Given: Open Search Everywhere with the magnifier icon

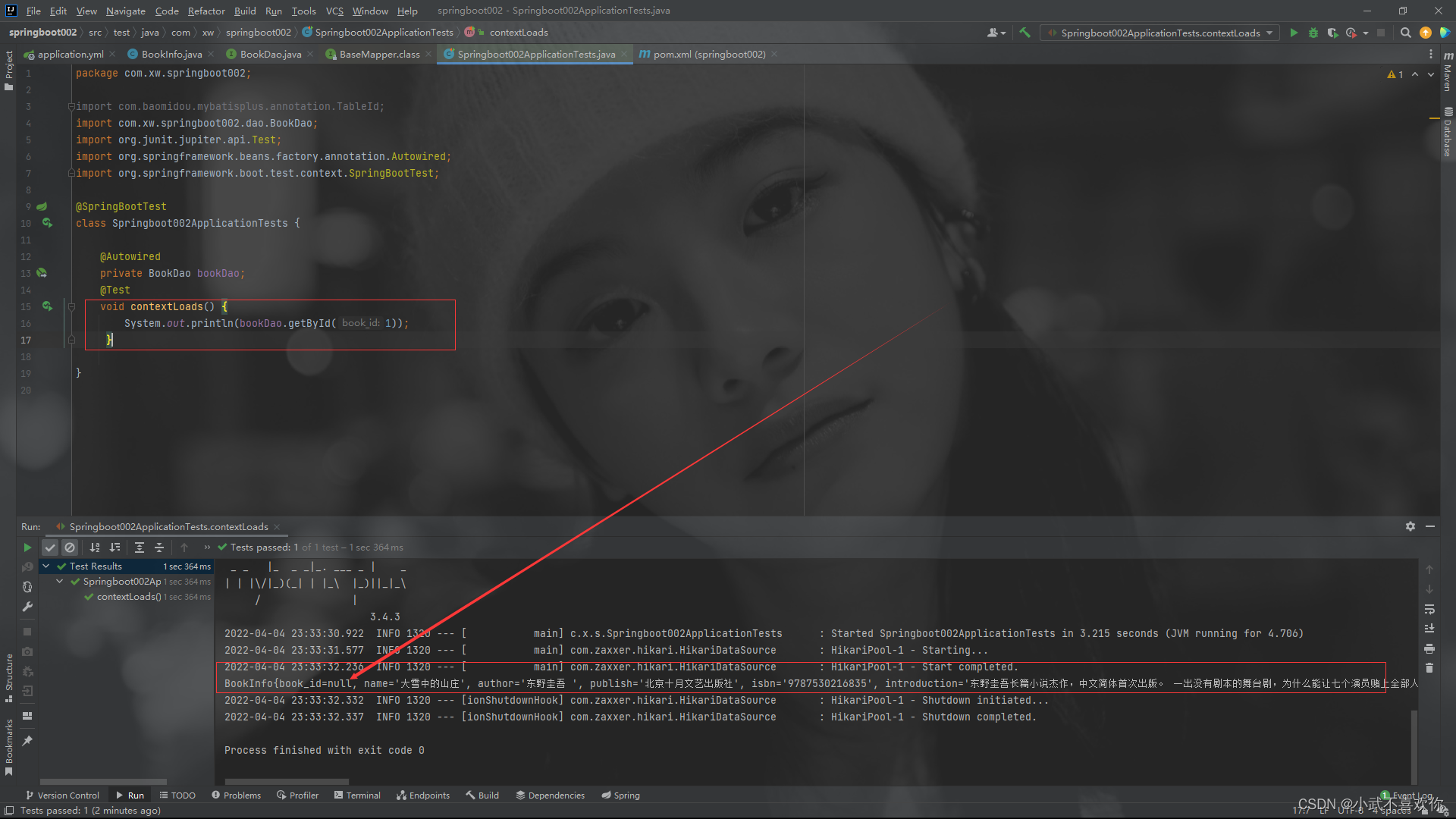Looking at the screenshot, I should point(1405,33).
